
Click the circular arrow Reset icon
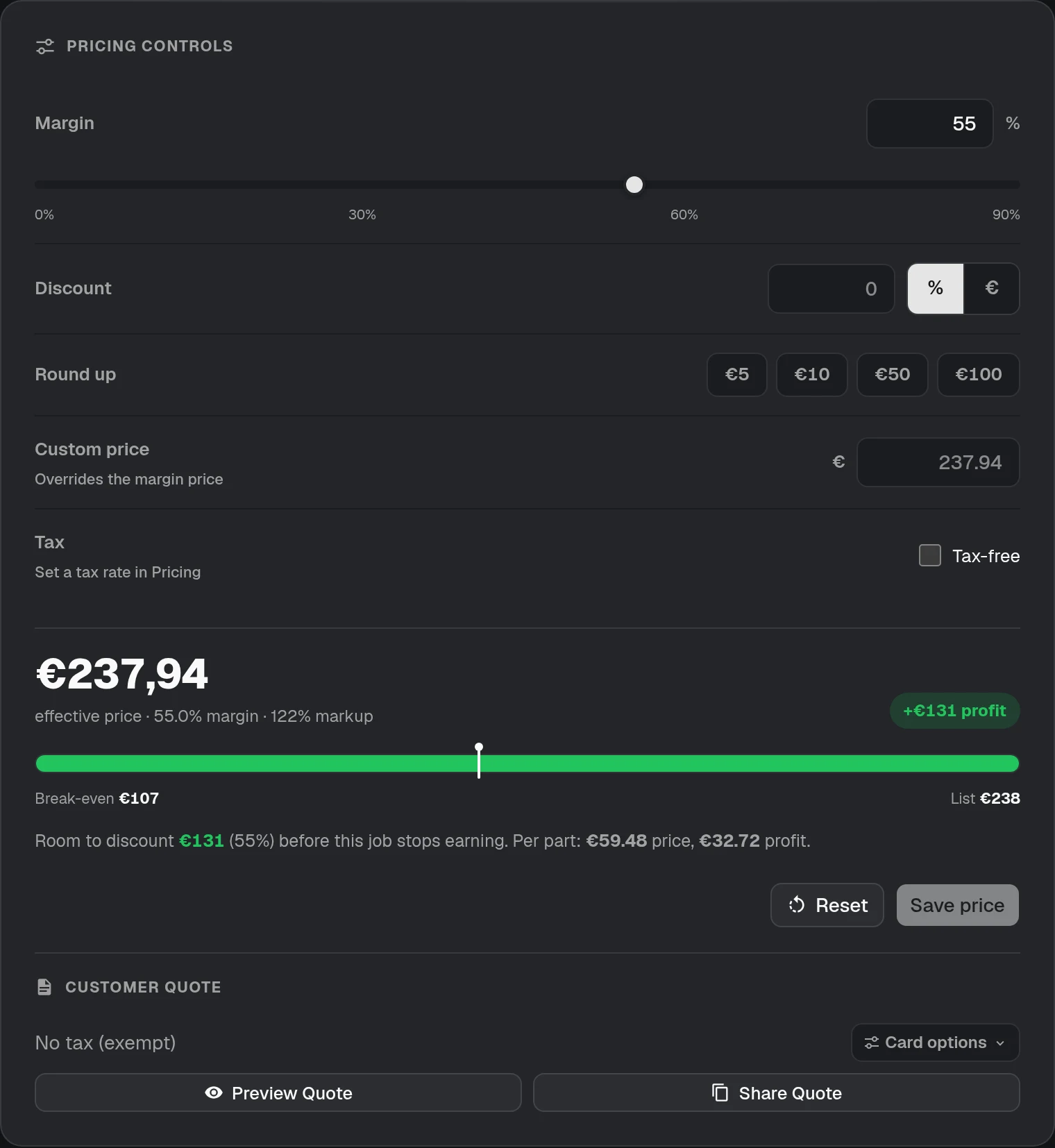tap(797, 905)
